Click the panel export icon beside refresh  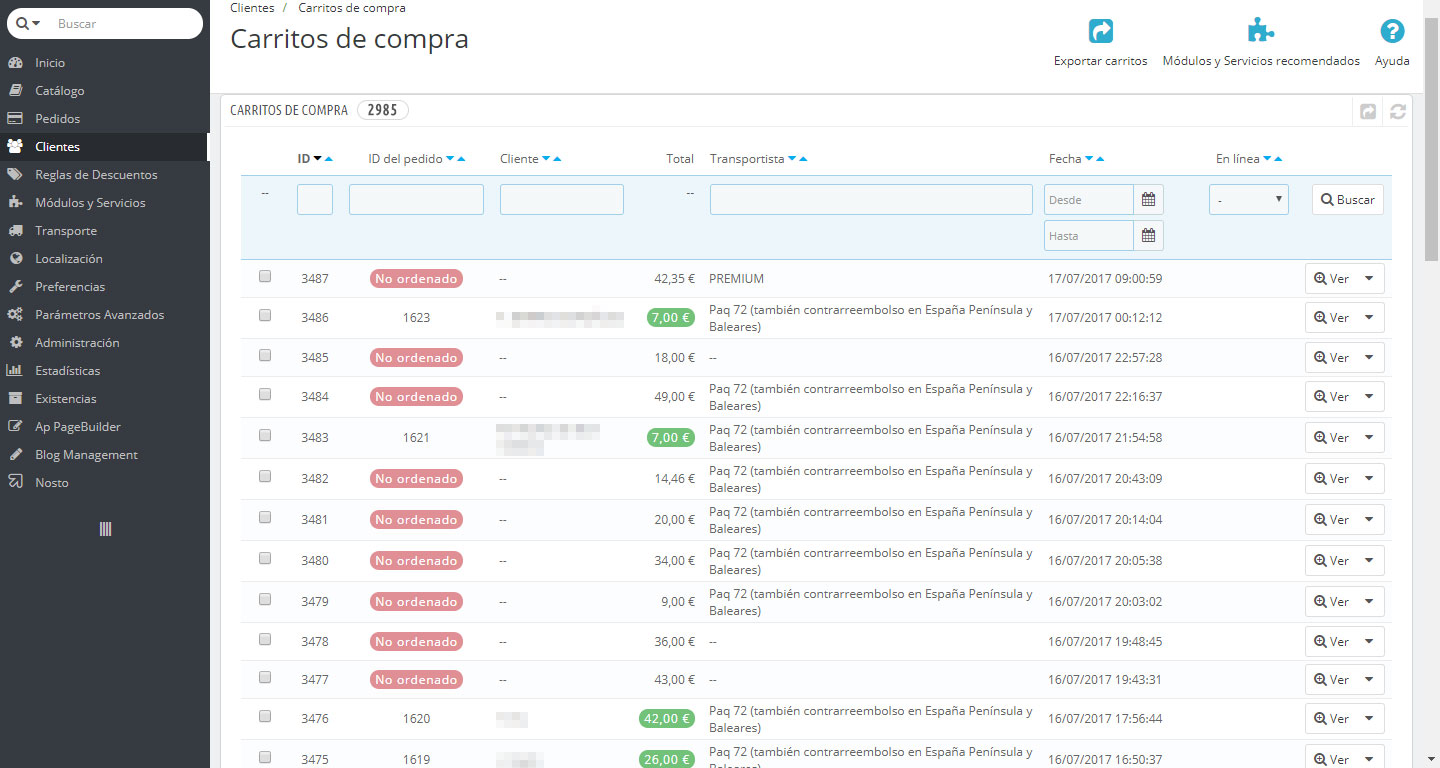tap(1367, 112)
